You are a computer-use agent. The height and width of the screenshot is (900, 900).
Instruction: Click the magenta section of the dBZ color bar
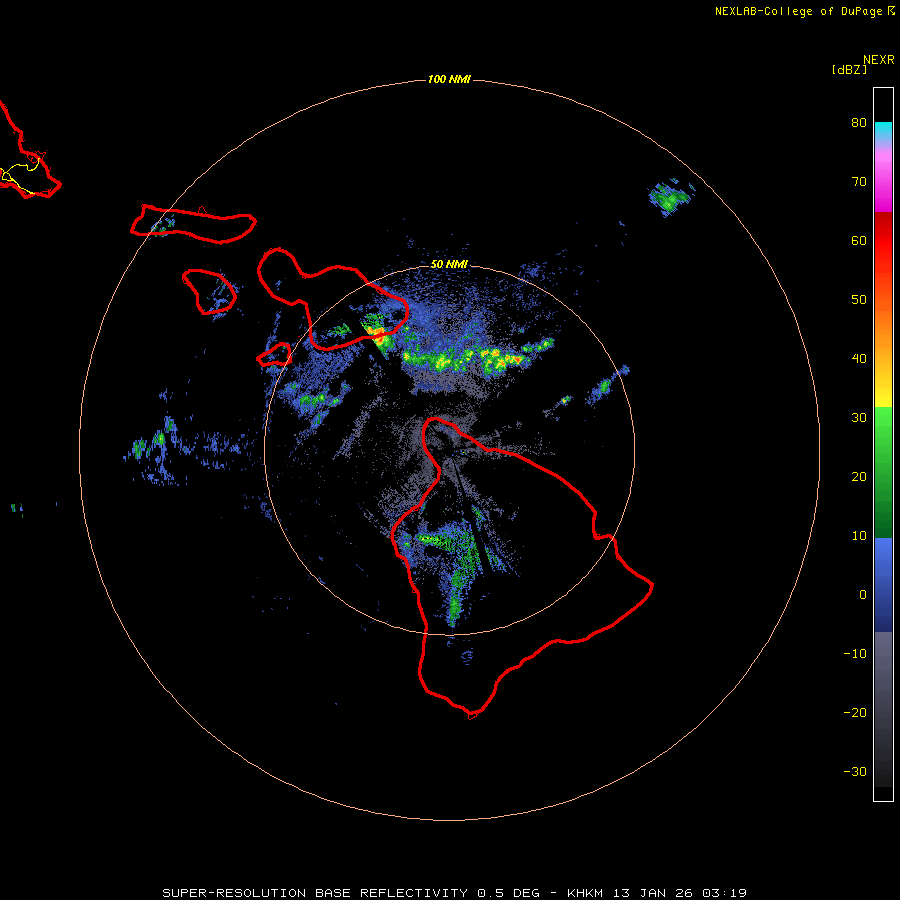click(883, 184)
